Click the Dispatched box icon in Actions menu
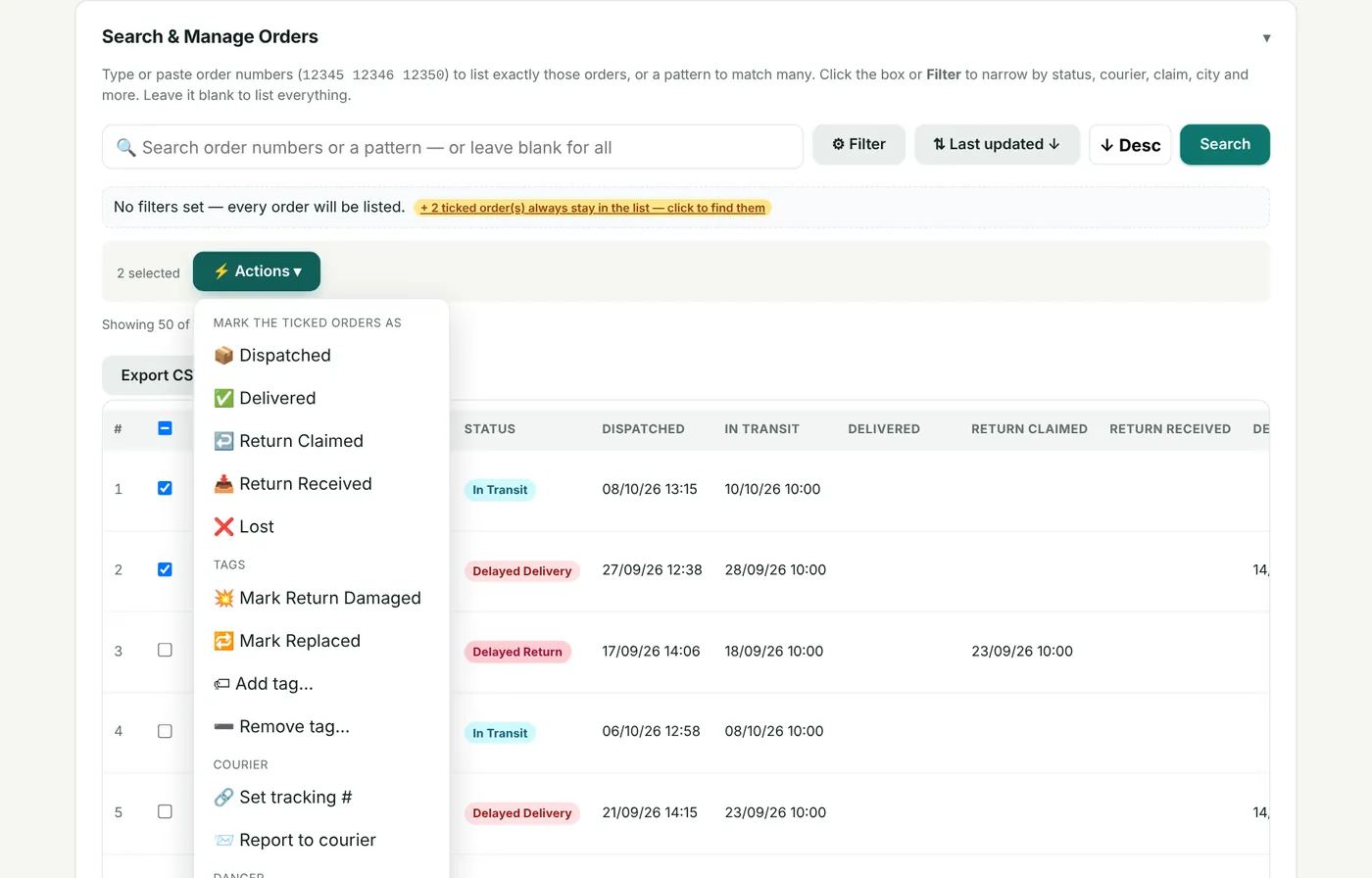Image resolution: width=1372 pixels, height=878 pixels. pyautogui.click(x=223, y=356)
